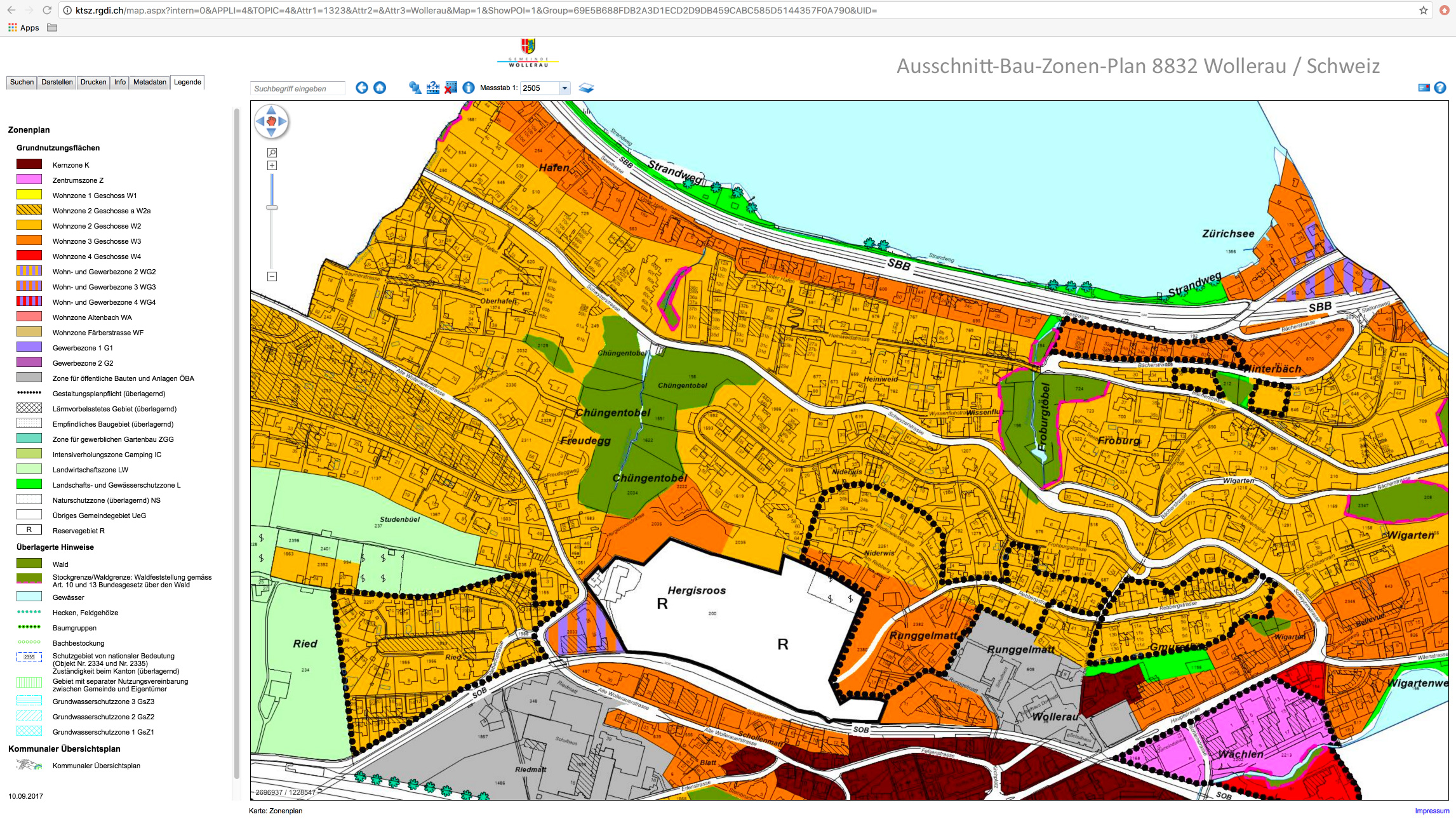Switch to the Metadaten tab
Screen dimensions: 1456x819
[149, 83]
